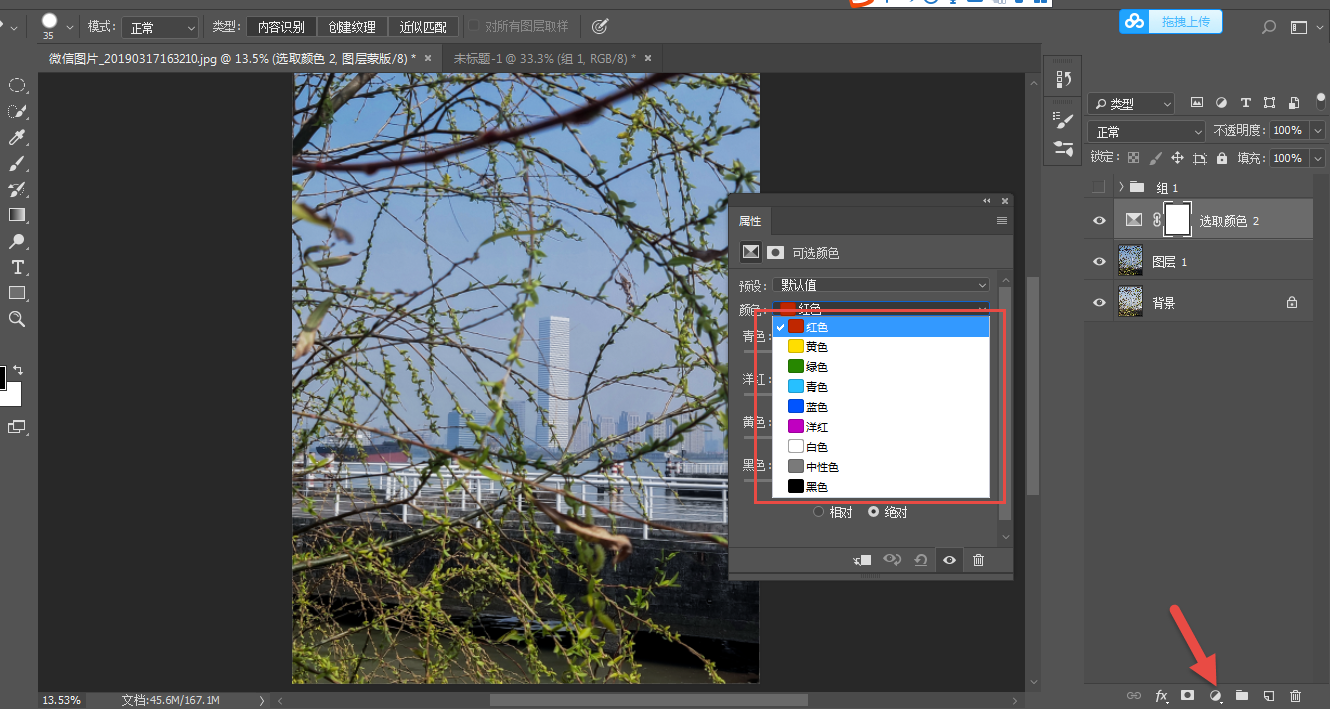1330x709 pixels.
Task: Switch to the 未标题-1 document tab
Action: 545,59
